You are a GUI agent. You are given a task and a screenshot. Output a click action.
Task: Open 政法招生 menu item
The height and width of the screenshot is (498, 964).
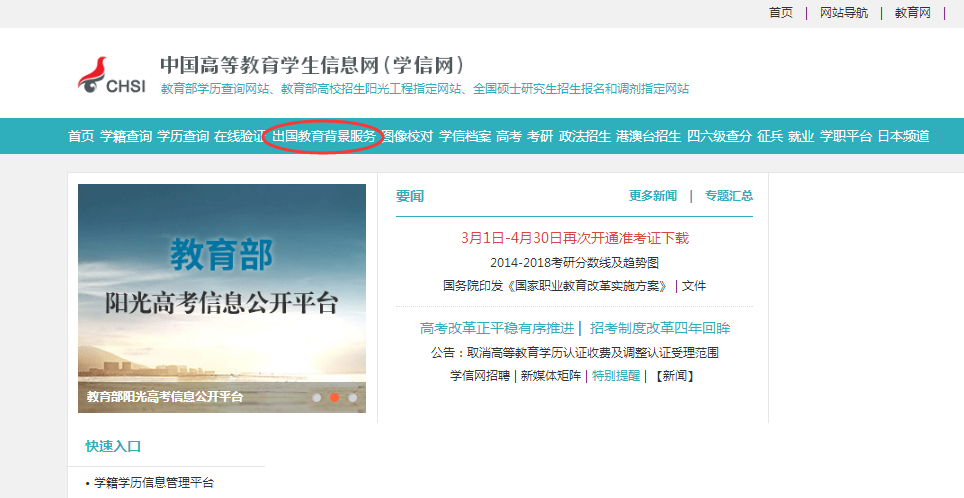(585, 136)
